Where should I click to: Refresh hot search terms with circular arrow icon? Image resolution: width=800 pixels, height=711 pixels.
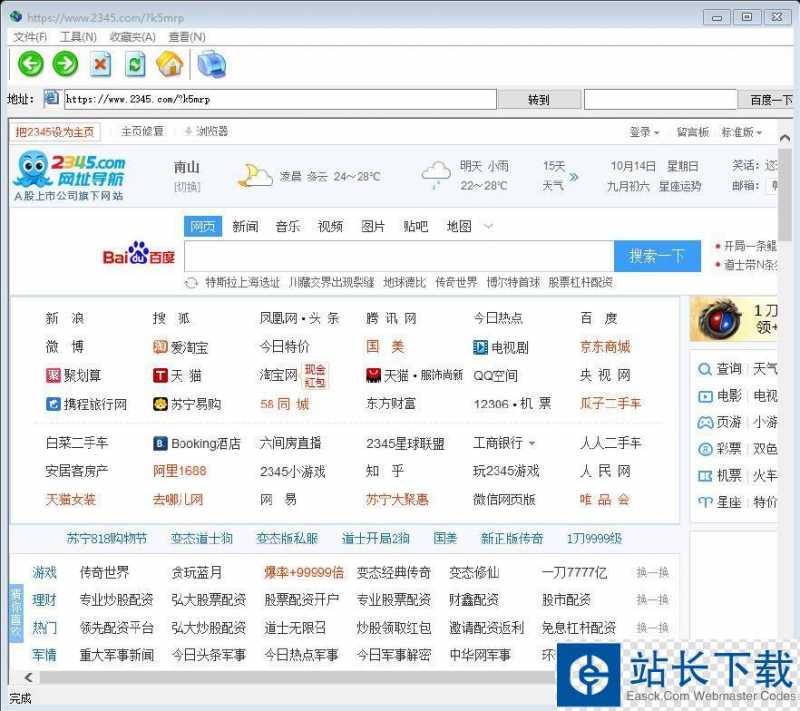191,283
